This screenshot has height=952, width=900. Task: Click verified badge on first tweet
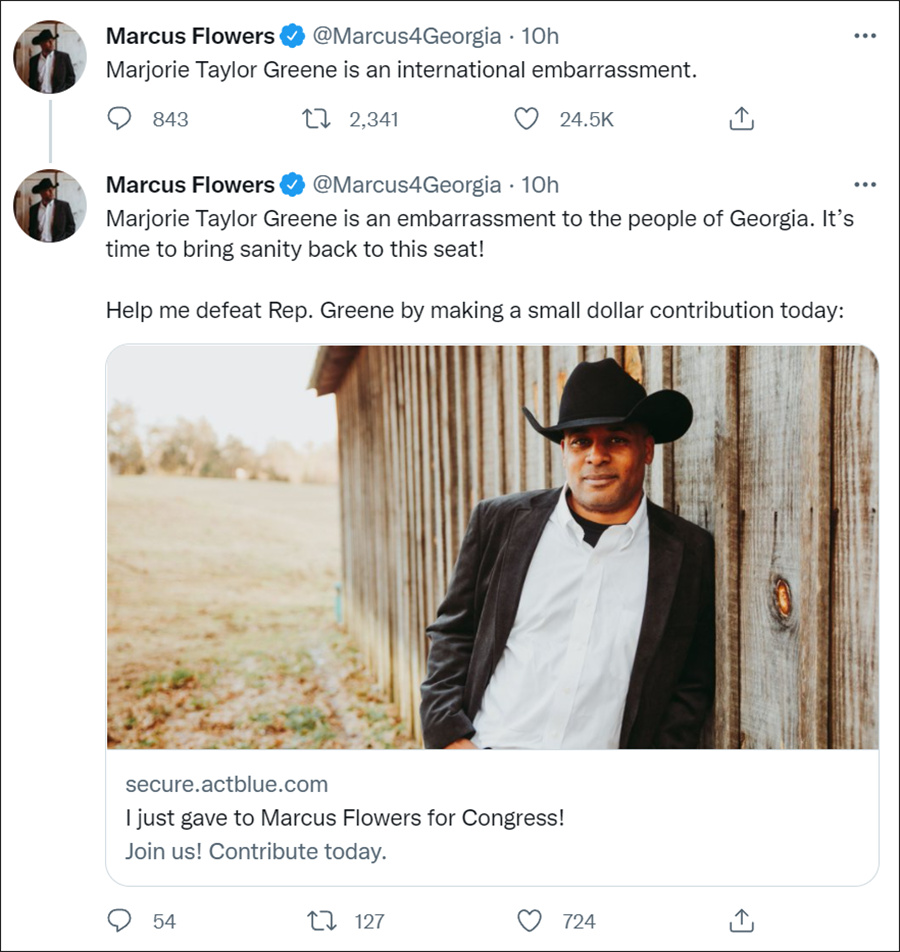pyautogui.click(x=291, y=37)
